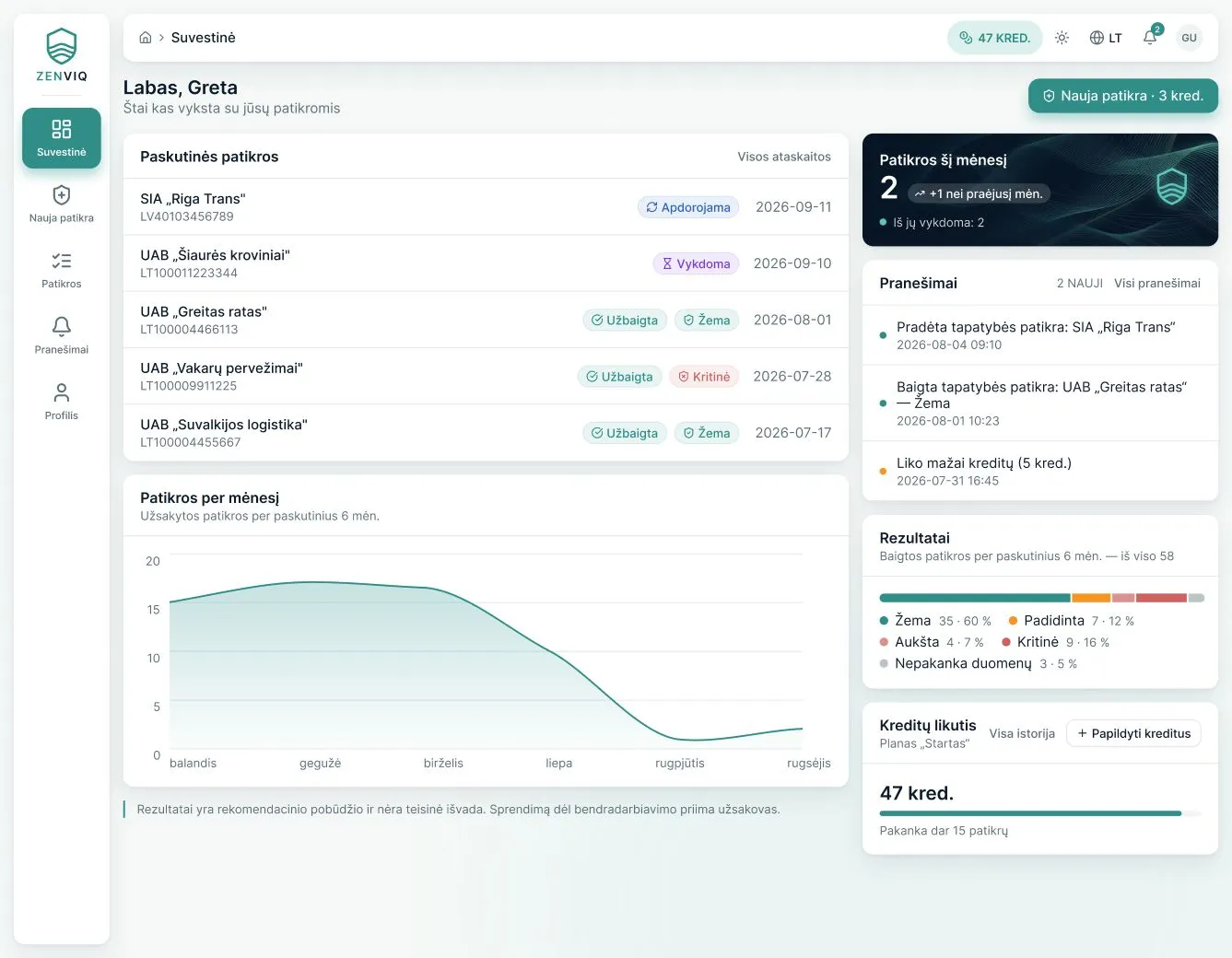The width and height of the screenshot is (1232, 958).
Task: Open Pranešimai in the sidebar
Action: (62, 335)
